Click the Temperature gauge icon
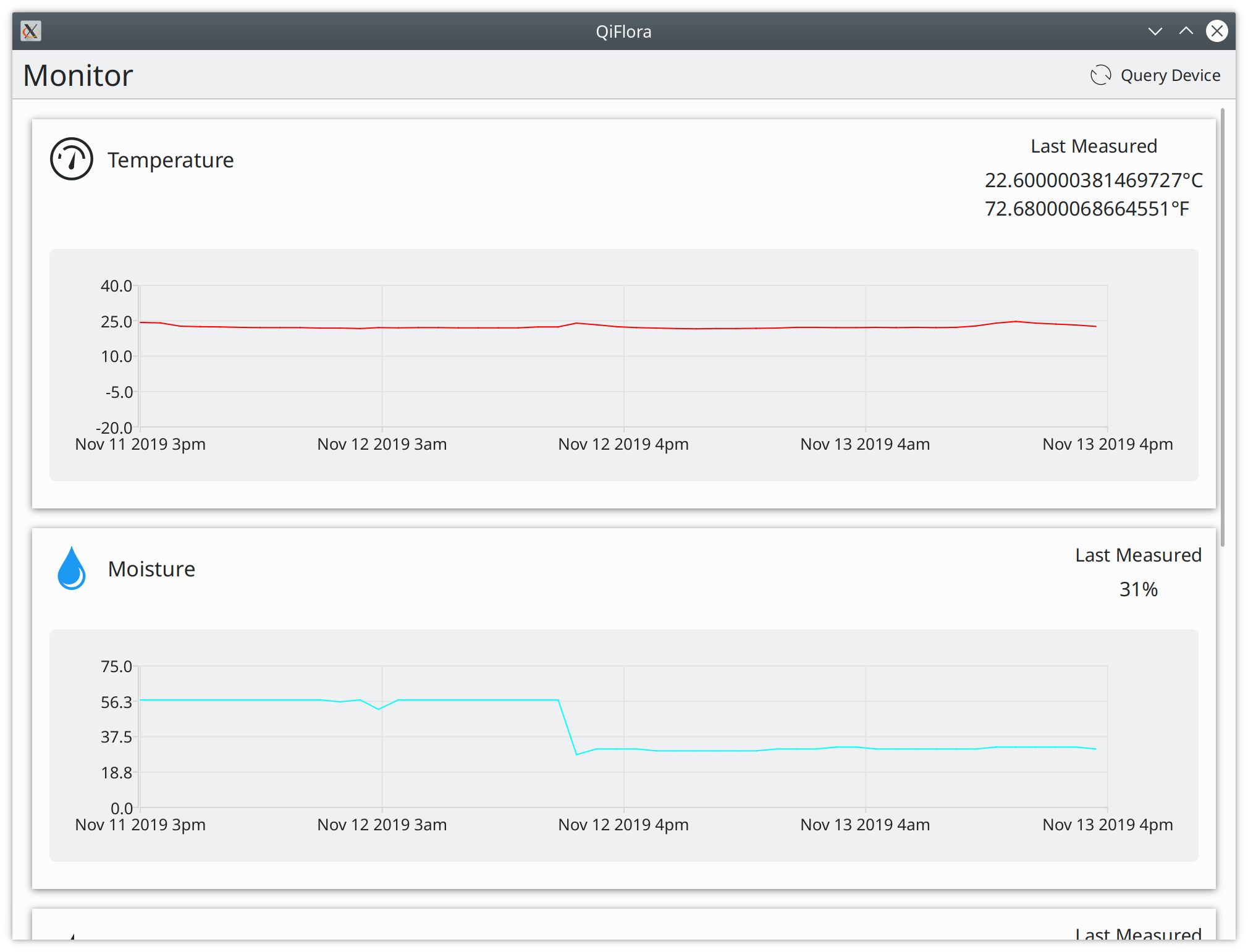The image size is (1248, 952). tap(72, 159)
